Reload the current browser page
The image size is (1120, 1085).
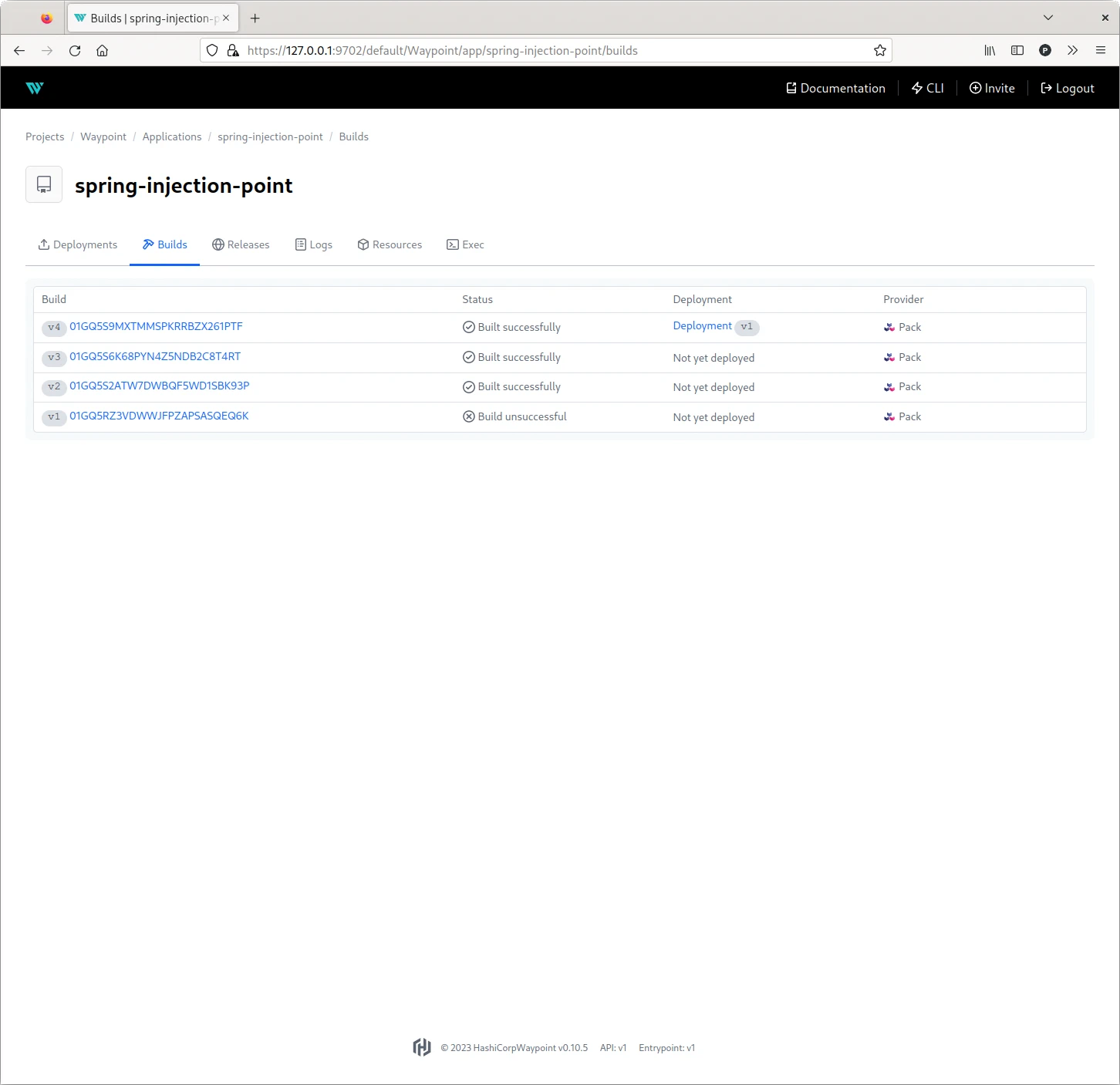click(x=75, y=51)
